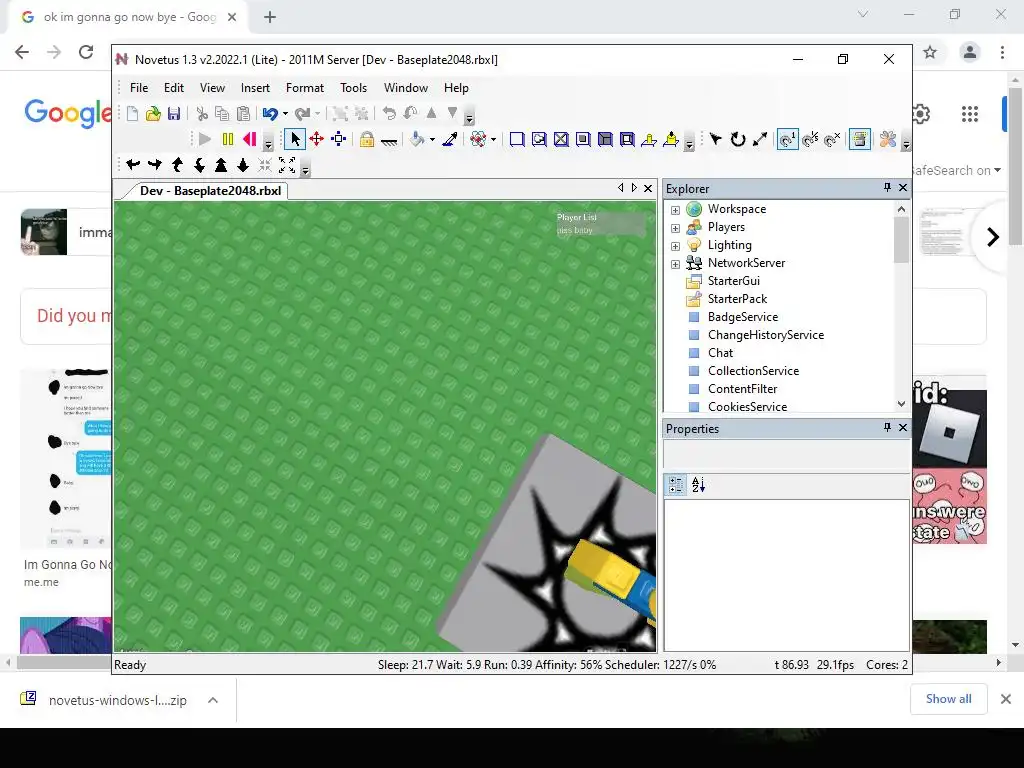Toggle one-stud grid snapping
The image size is (1024, 768).
(x=788, y=139)
